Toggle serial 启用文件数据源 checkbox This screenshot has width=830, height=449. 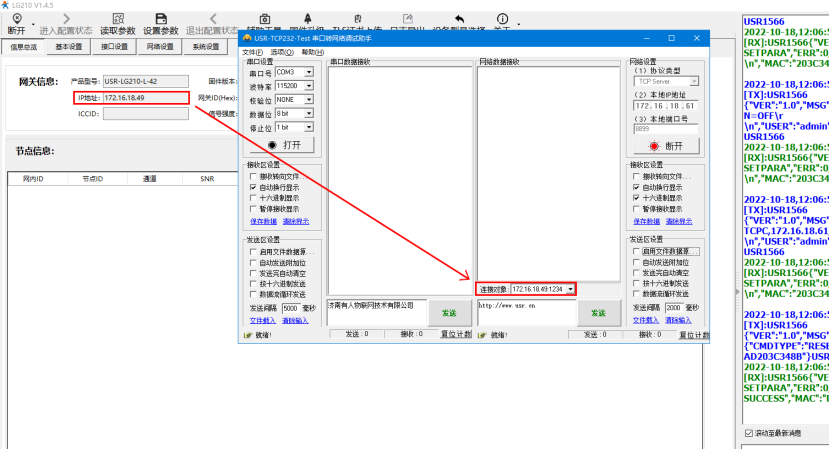pos(253,252)
